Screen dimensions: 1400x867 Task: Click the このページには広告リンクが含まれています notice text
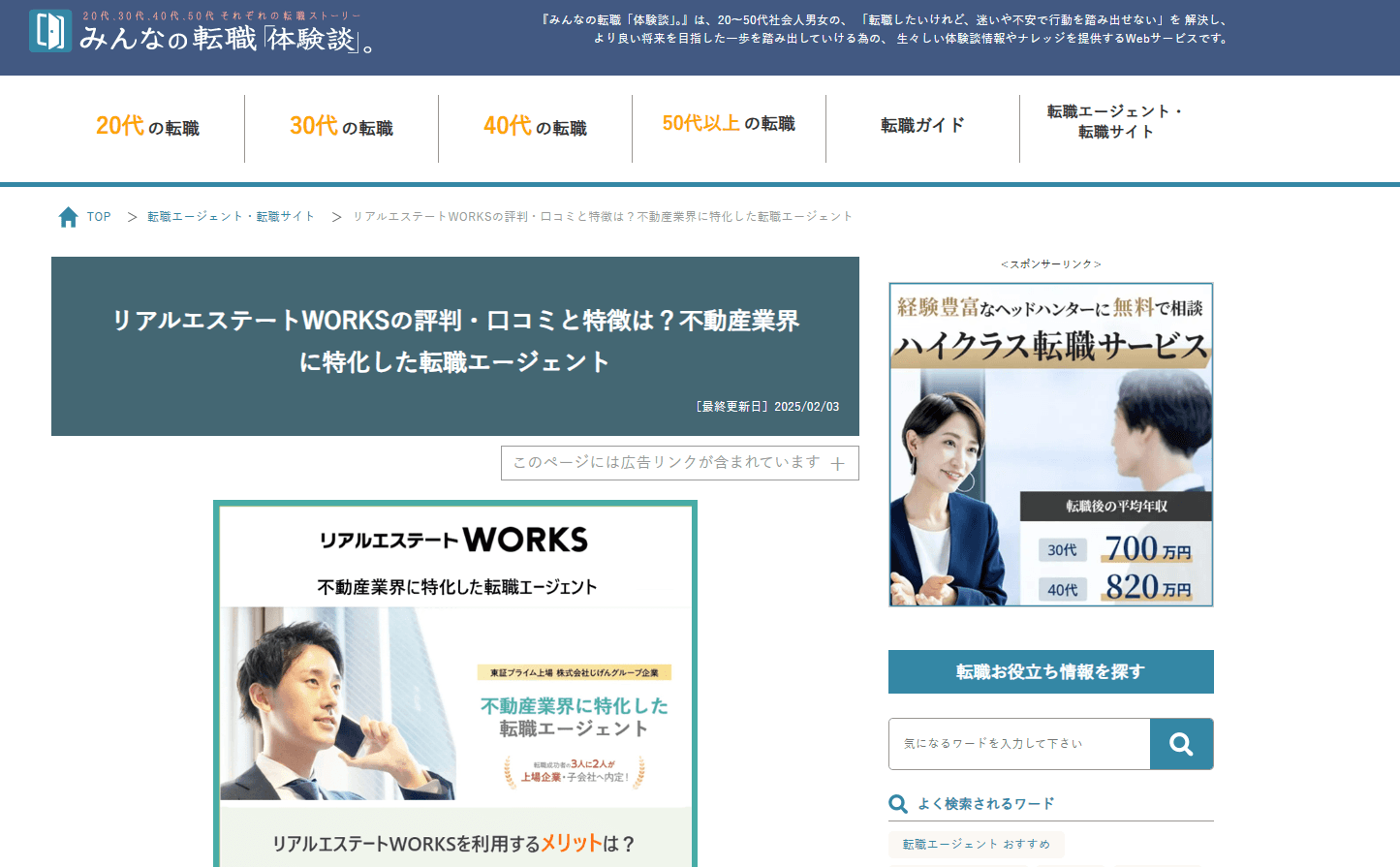[667, 463]
